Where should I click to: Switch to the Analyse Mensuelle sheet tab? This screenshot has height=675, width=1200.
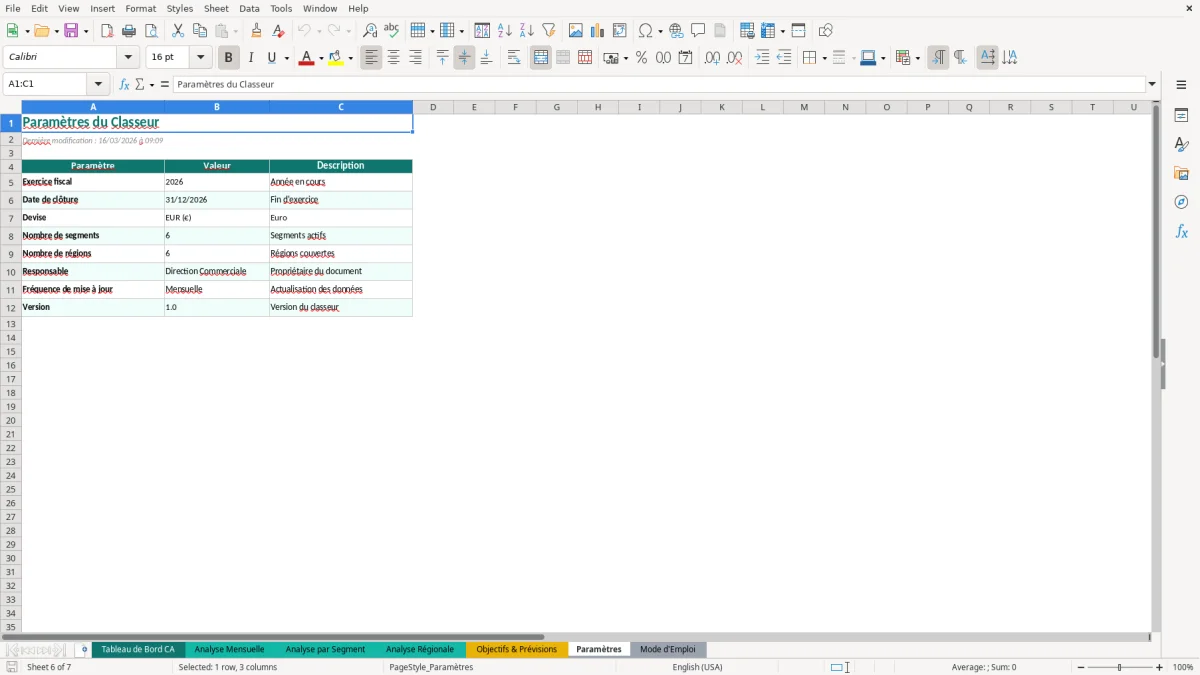[229, 649]
